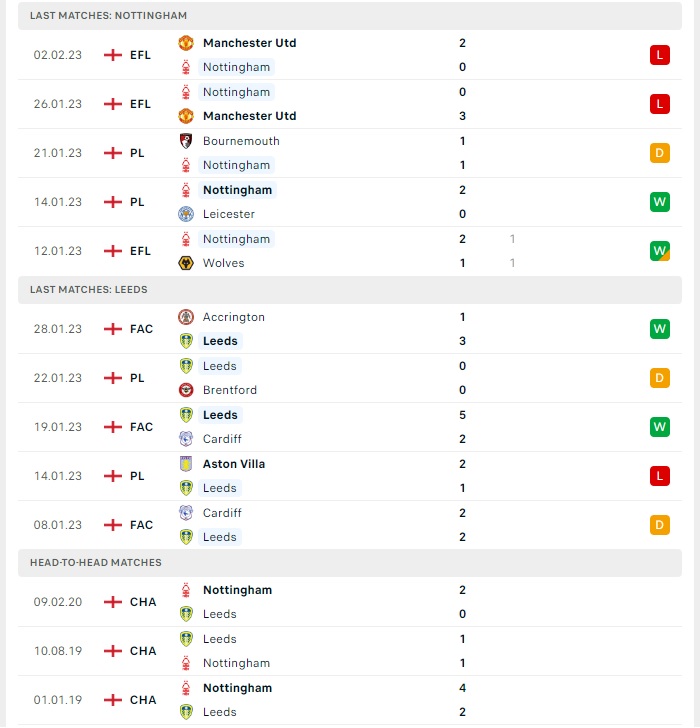Click orange D badge for Bournemouth match

(x=660, y=153)
